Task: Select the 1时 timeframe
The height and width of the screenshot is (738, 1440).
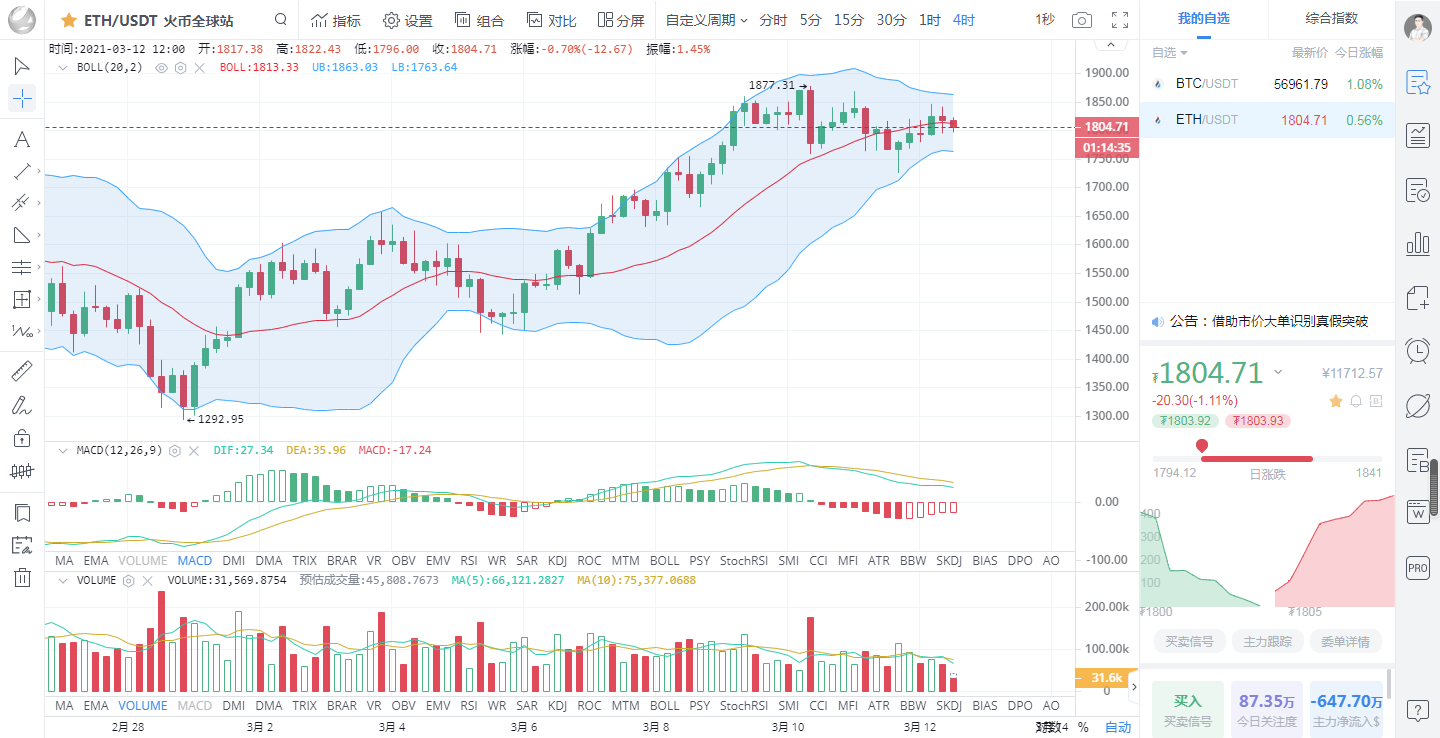Action: coord(929,20)
